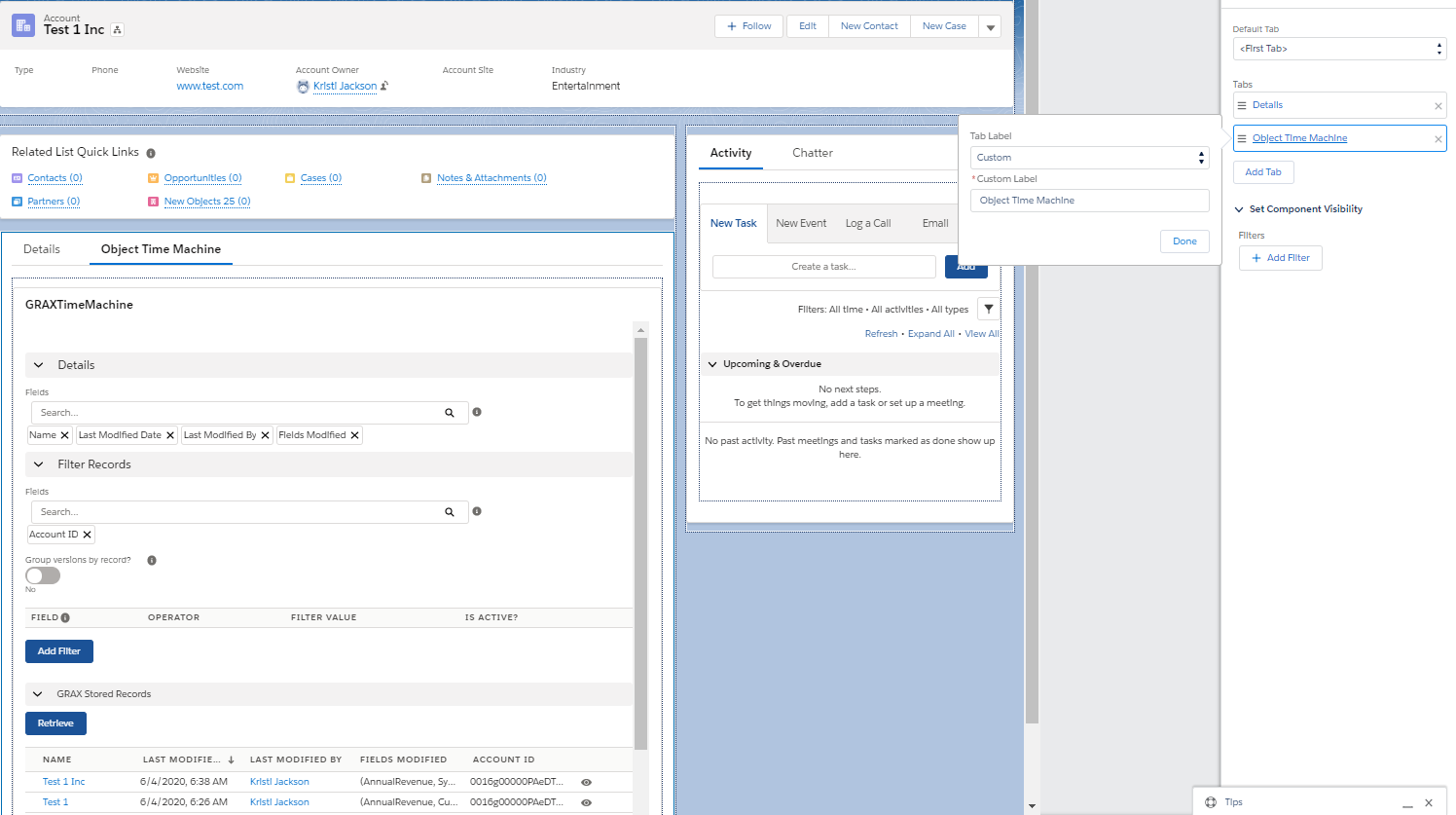Select the Object Time Machine tab

pyautogui.click(x=161, y=249)
